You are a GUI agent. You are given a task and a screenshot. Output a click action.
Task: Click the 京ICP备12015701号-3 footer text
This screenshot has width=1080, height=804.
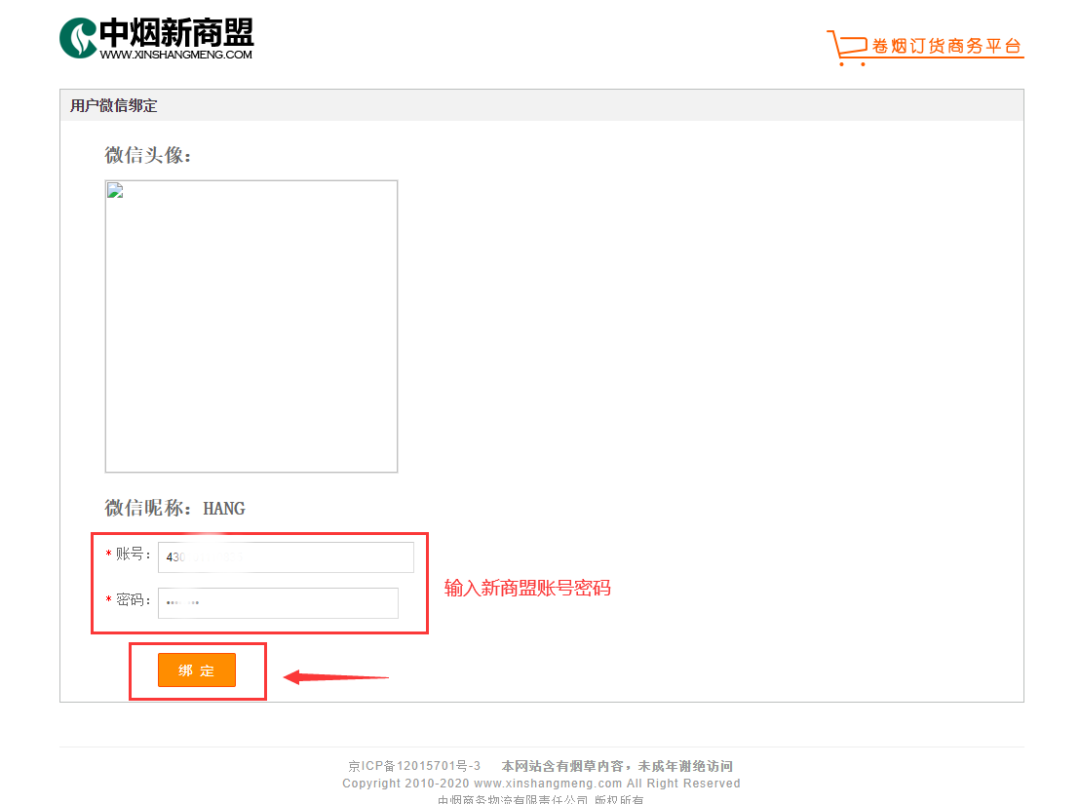415,765
